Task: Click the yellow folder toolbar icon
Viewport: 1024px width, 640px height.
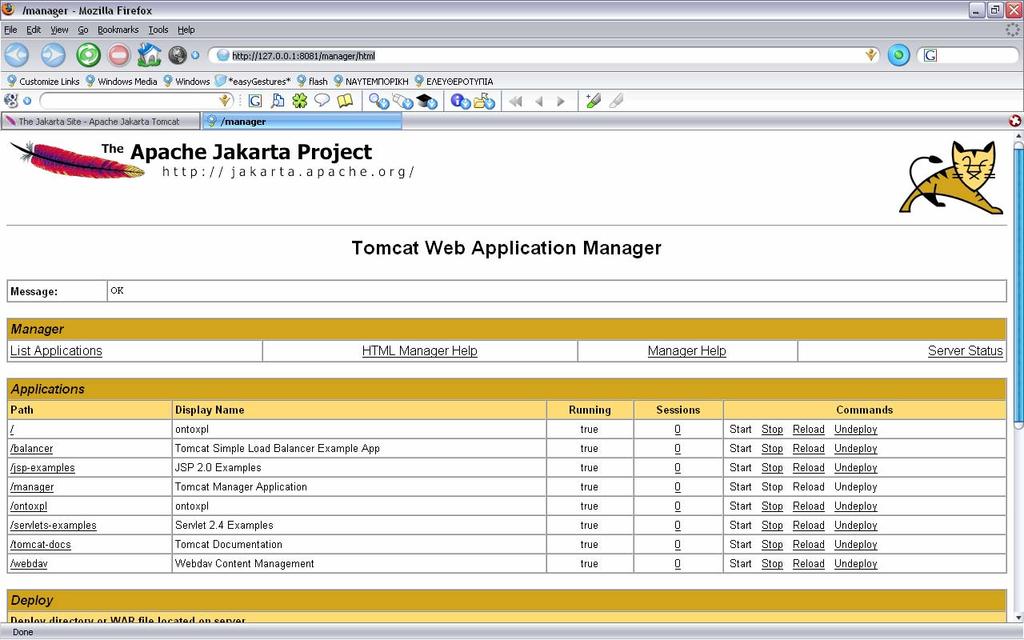Action: (x=484, y=101)
